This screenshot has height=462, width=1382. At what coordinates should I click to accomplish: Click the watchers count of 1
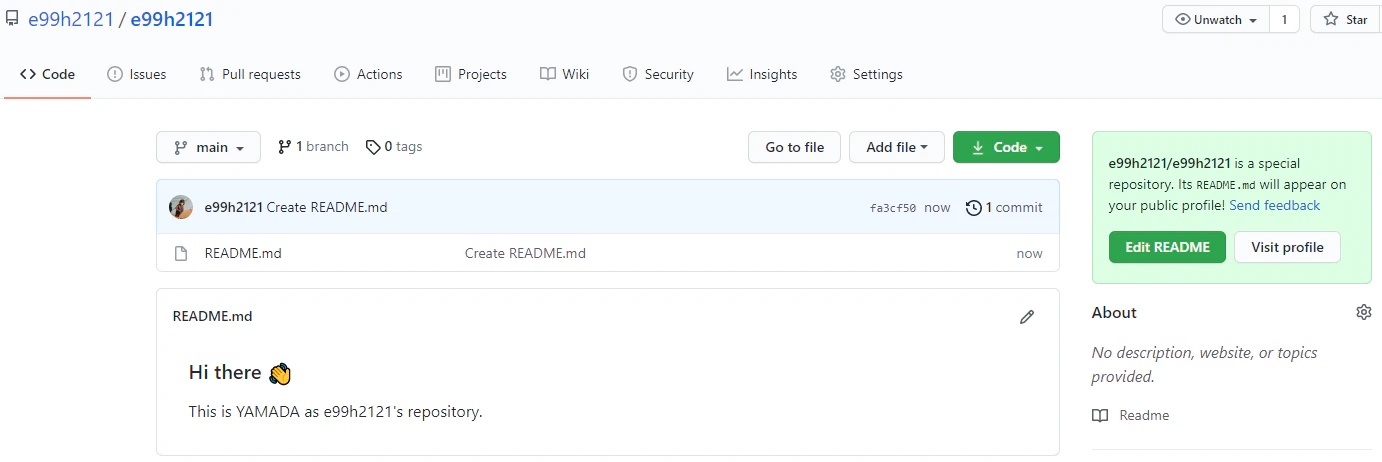pyautogui.click(x=1284, y=19)
